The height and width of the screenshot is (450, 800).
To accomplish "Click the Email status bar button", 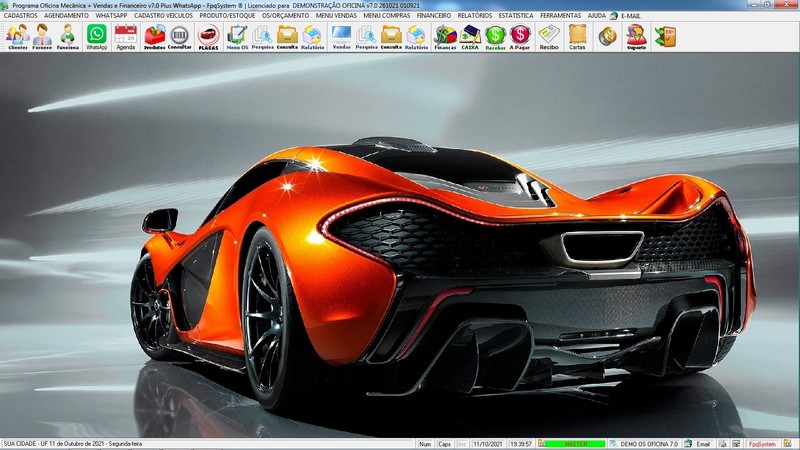I will click(703, 444).
